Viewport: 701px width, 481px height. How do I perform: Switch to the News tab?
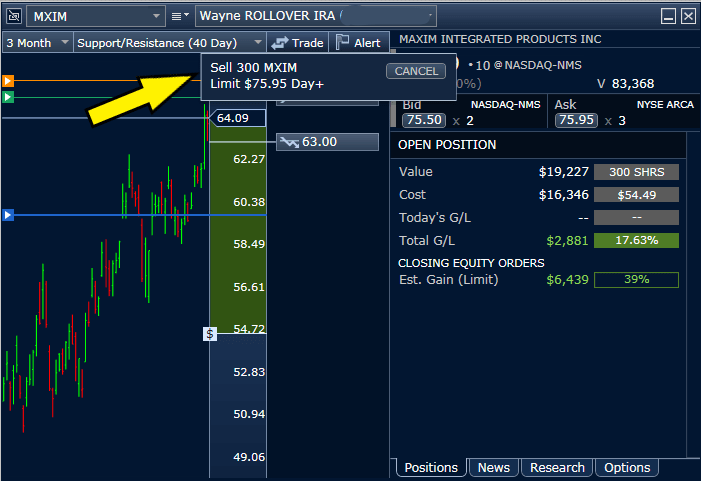[x=493, y=467]
